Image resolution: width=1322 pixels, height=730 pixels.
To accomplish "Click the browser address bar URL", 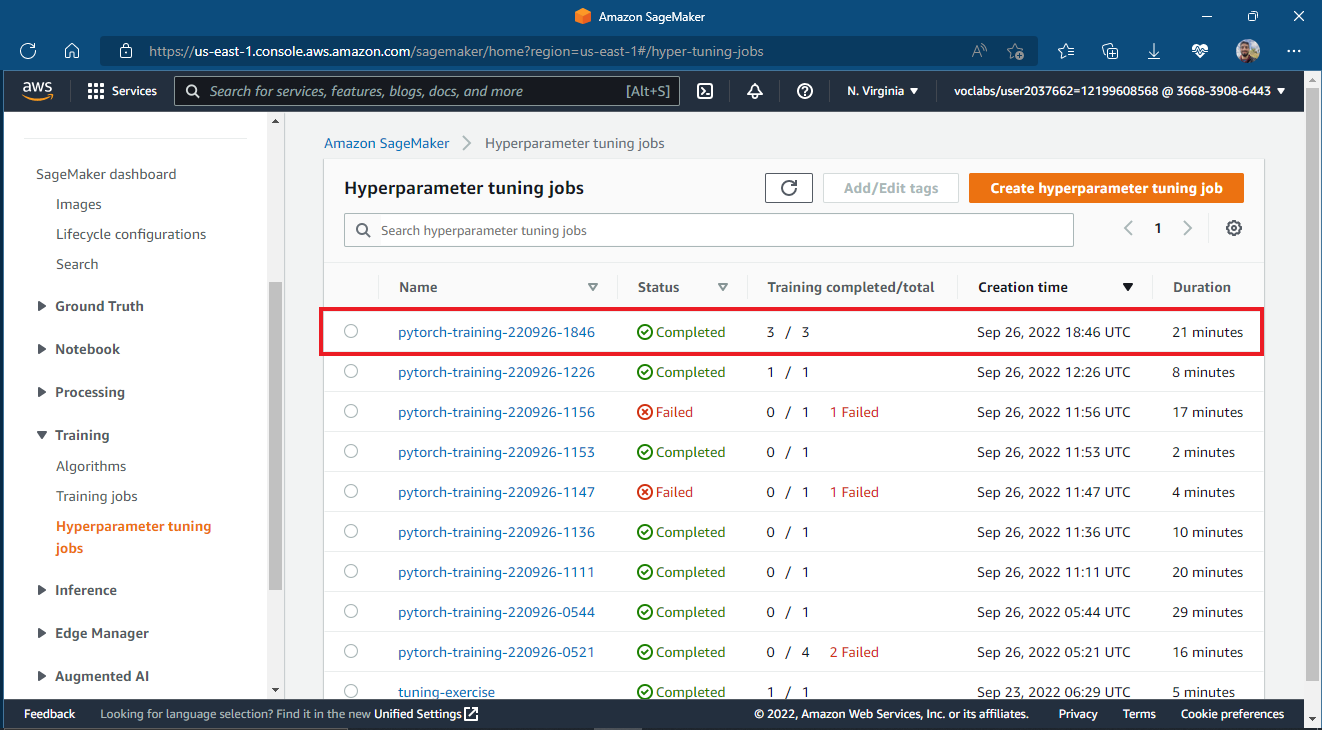I will pos(456,51).
